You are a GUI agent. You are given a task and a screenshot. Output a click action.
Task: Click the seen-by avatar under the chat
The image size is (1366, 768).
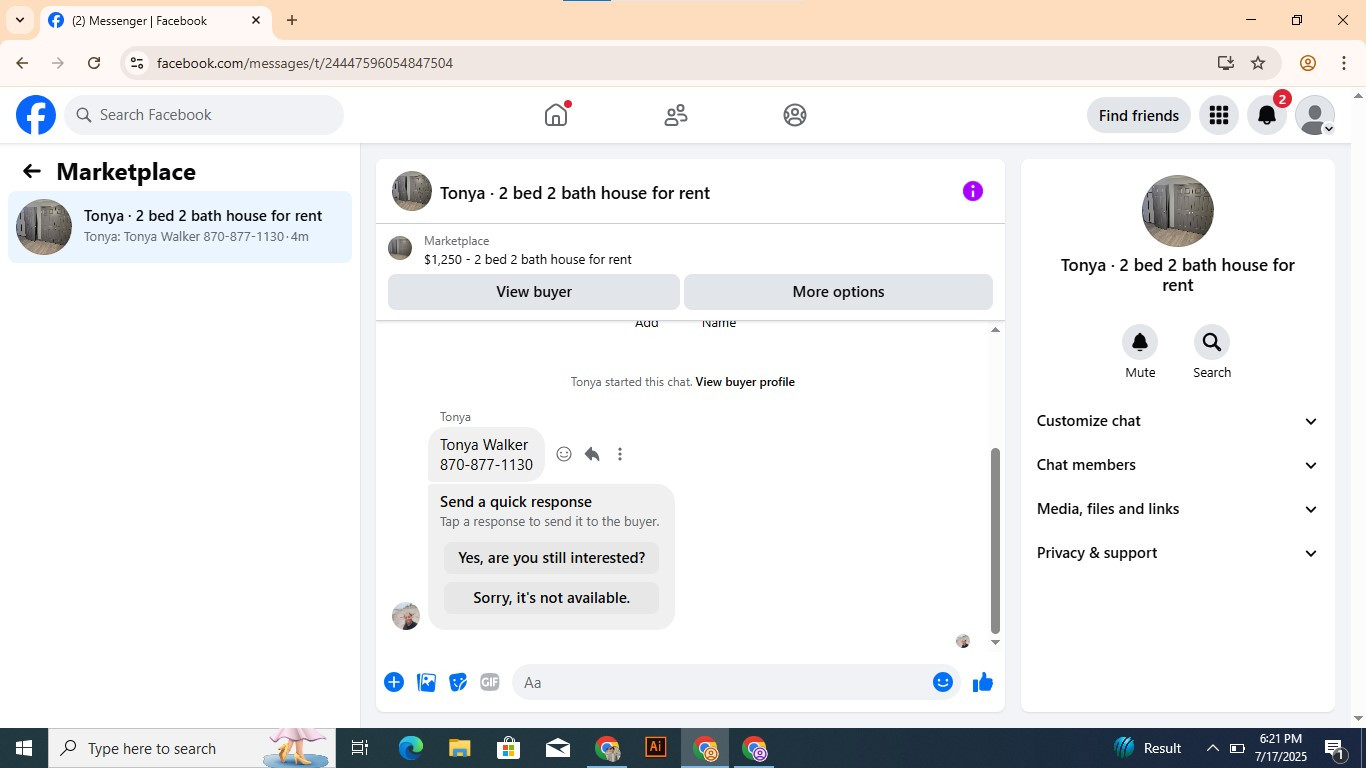pos(963,641)
